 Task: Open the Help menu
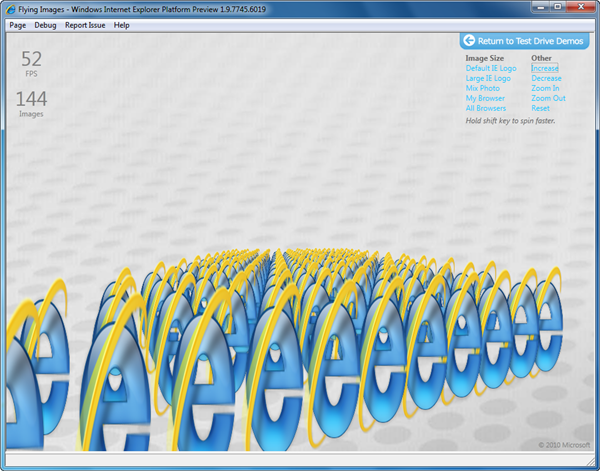(x=122, y=25)
